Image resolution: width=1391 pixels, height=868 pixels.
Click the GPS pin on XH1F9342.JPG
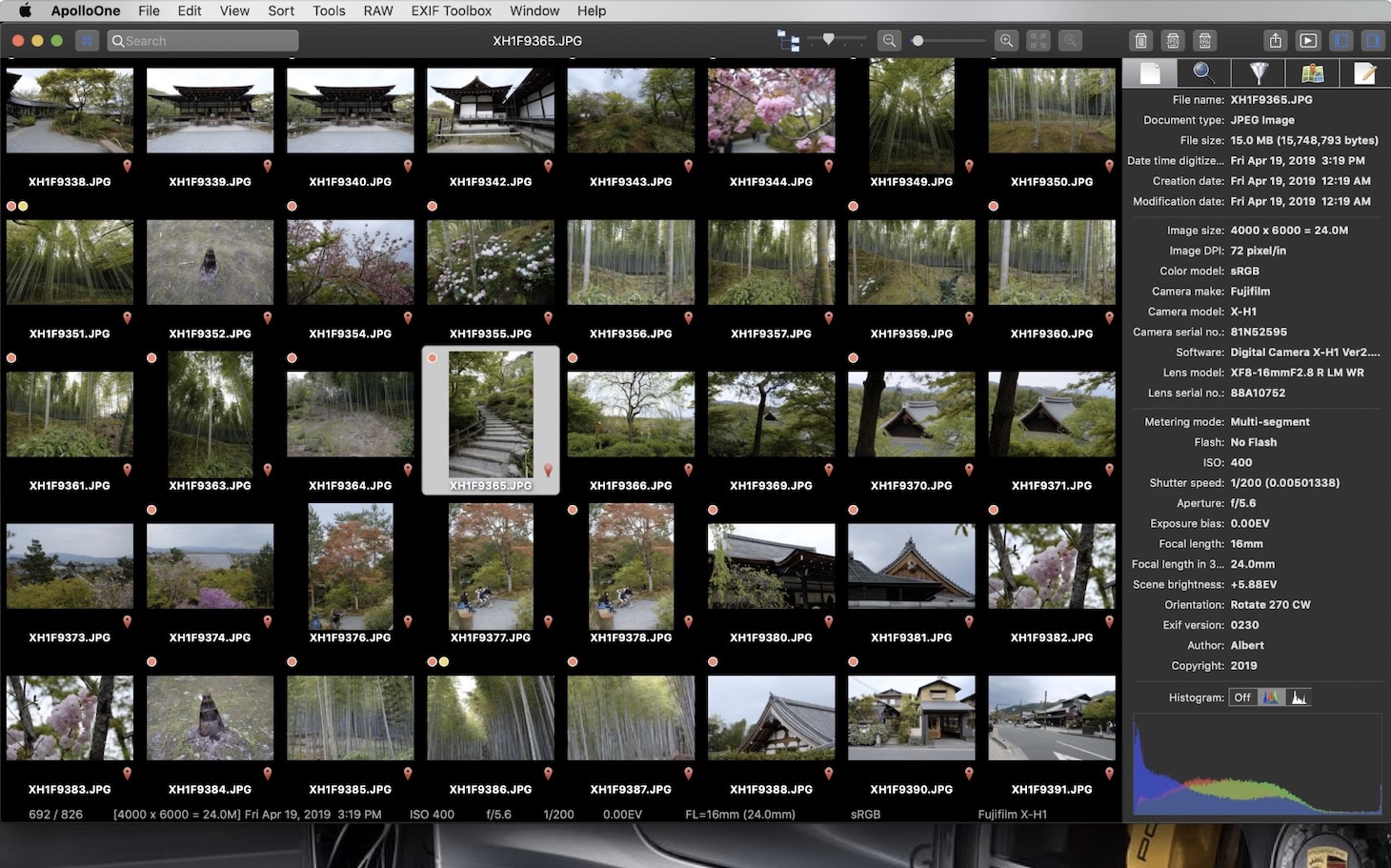coord(548,166)
